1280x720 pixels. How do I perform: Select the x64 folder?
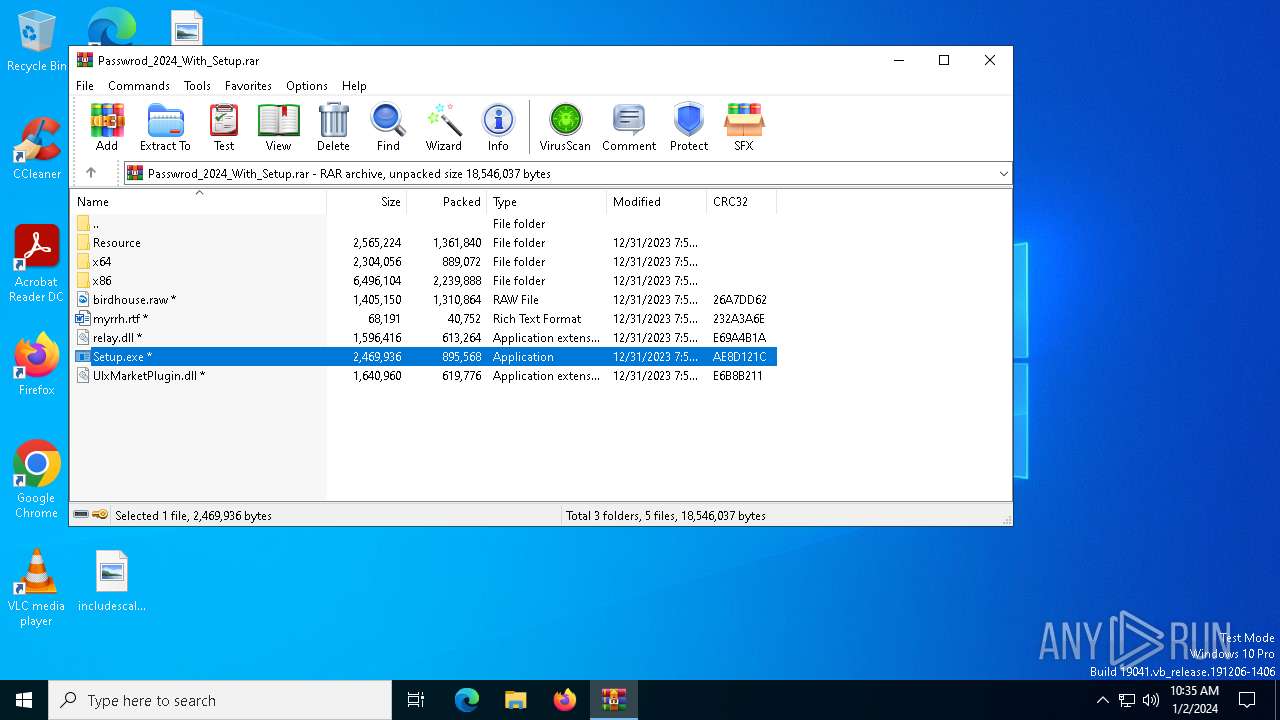coord(424,262)
